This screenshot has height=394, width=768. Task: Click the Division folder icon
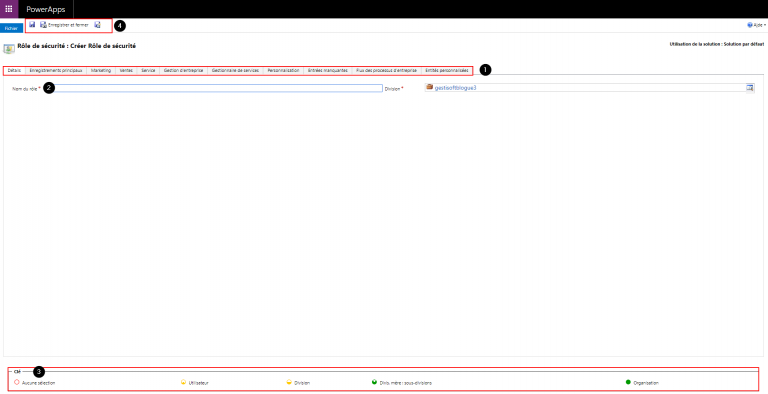tap(430, 87)
